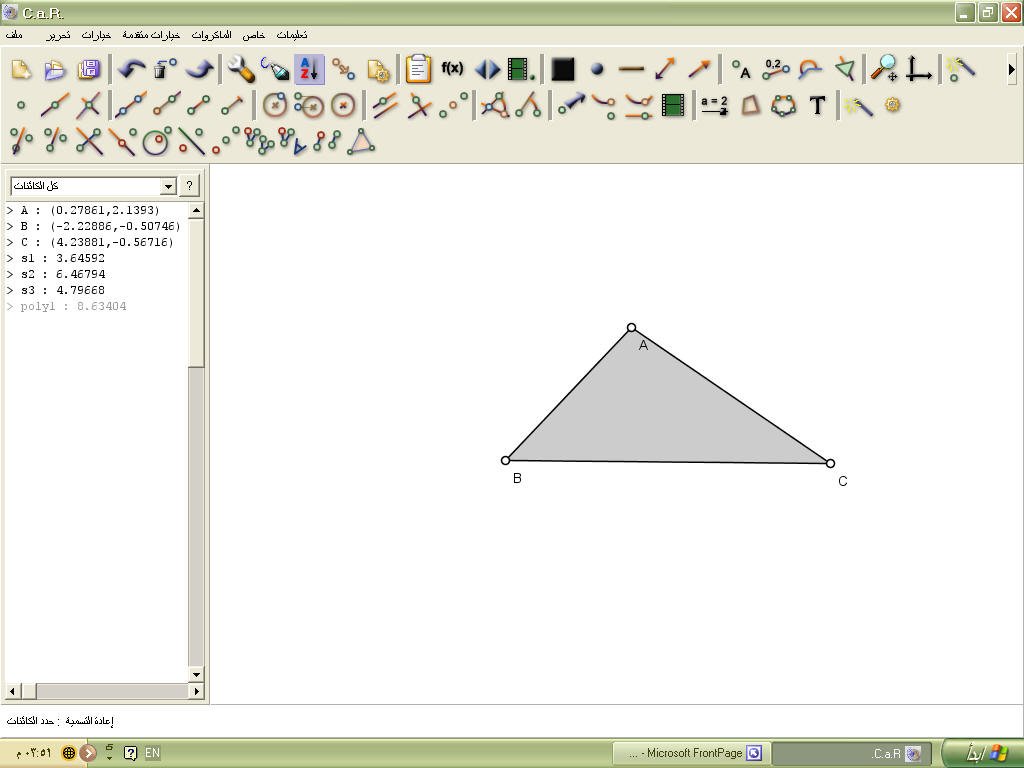Click the gold gear icon in second toolbar row
Image resolution: width=1024 pixels, height=768 pixels.
tap(893, 104)
